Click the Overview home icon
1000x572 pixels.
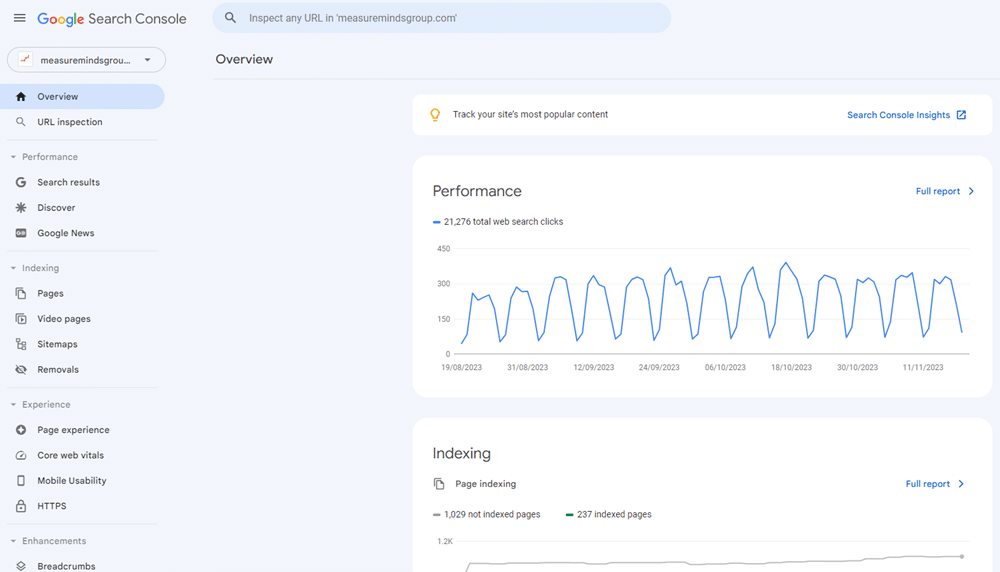click(x=21, y=96)
